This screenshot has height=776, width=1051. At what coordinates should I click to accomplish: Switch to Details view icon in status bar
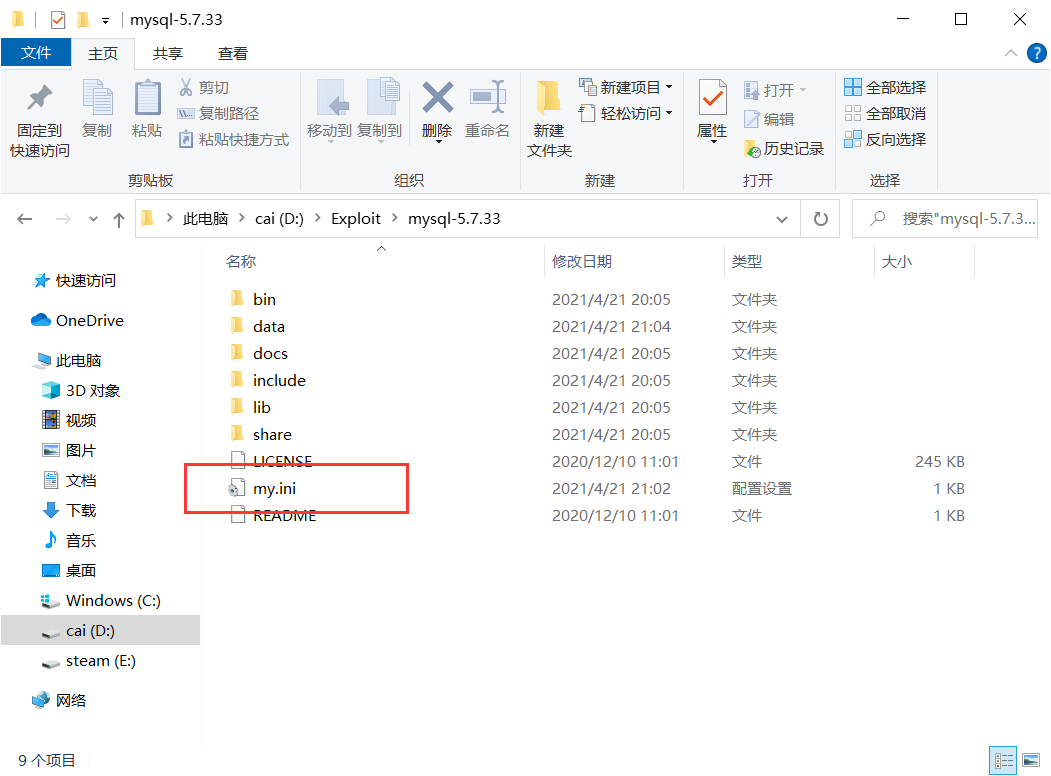[1003, 761]
